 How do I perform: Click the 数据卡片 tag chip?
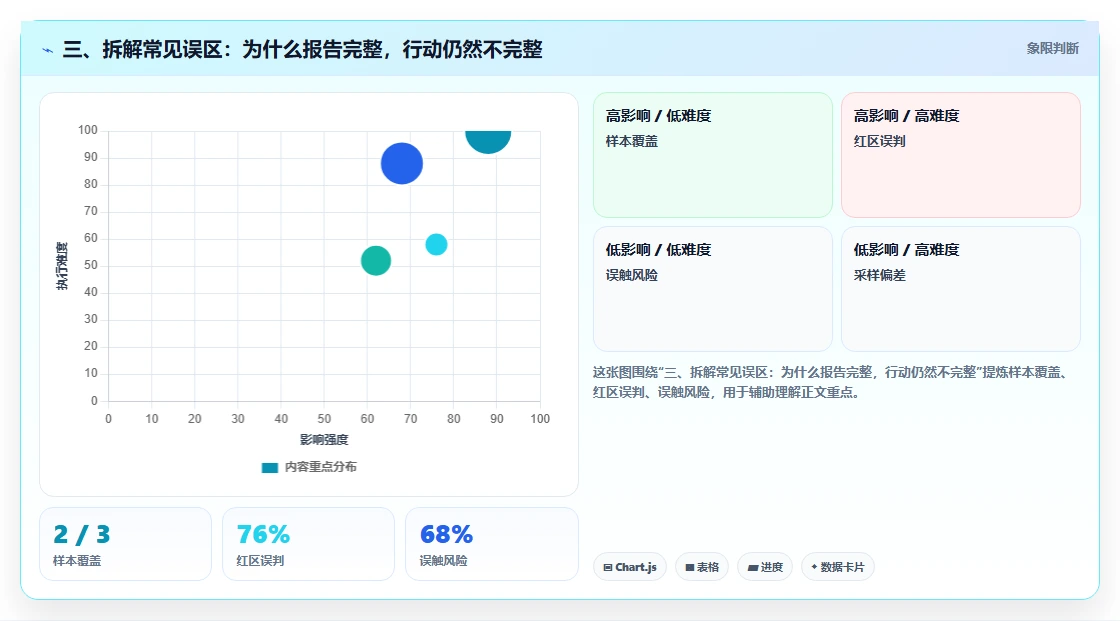point(838,567)
